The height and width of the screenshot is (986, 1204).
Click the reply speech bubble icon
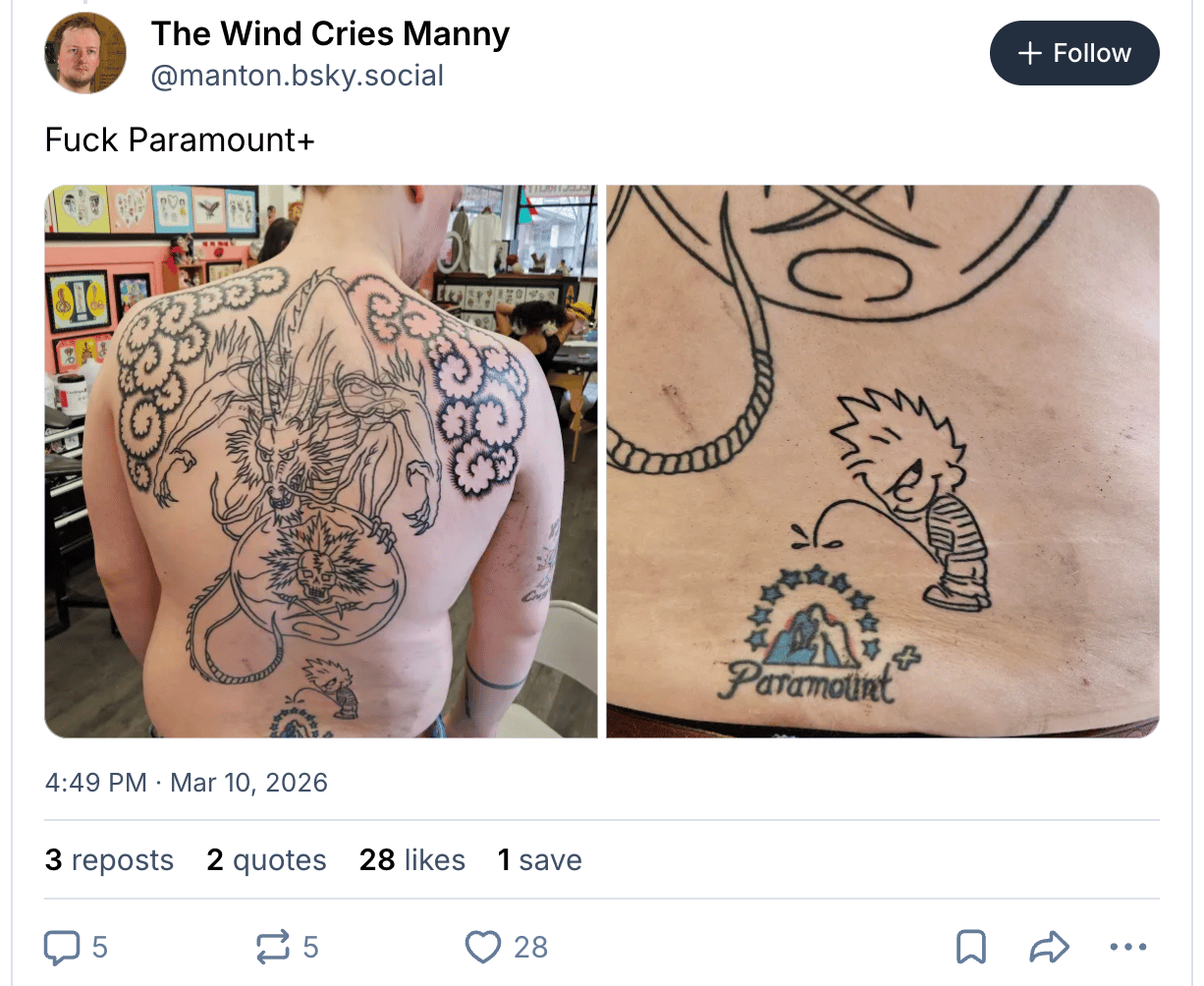[62, 947]
